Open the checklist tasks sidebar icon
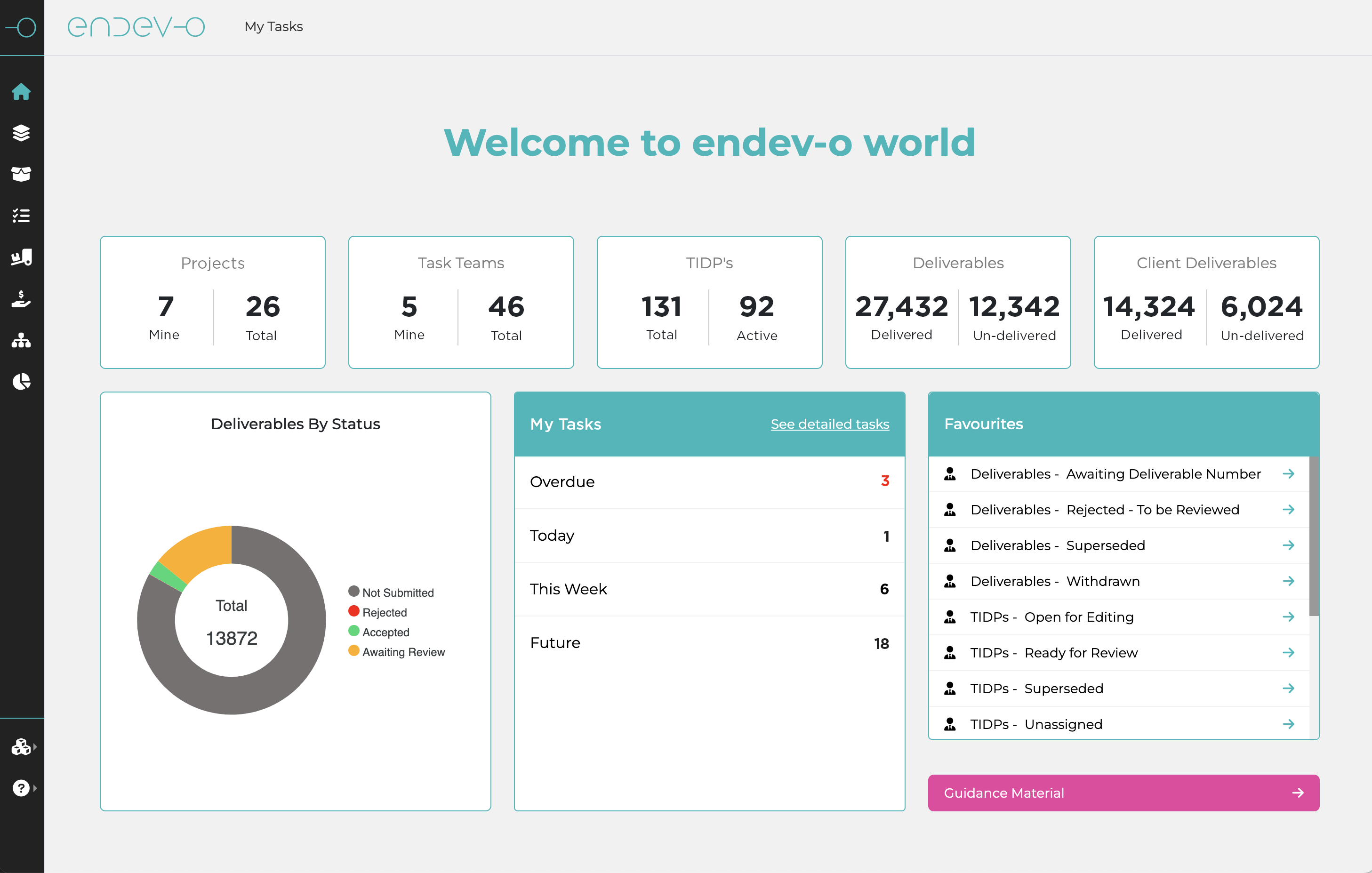Screen dimensions: 1372x873 (x=21, y=216)
